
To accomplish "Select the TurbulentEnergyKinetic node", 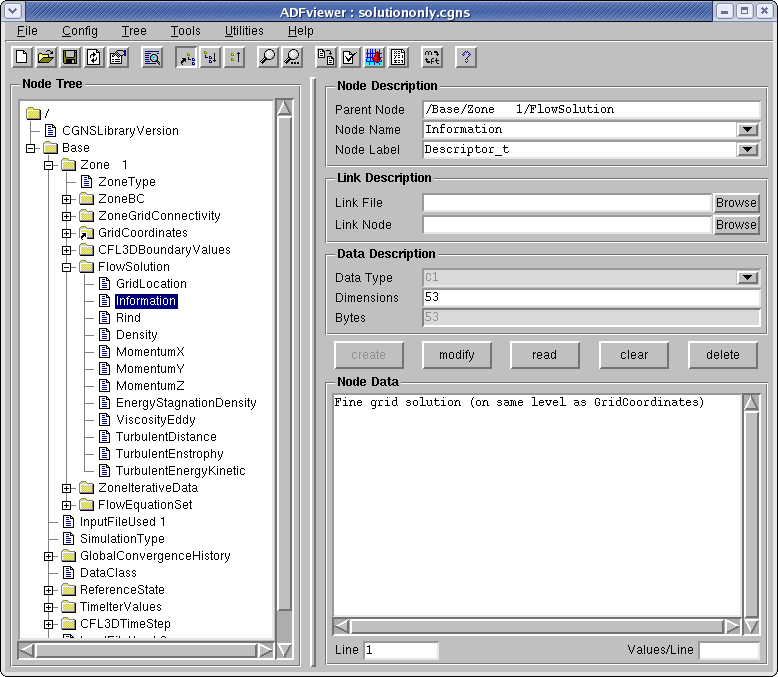I will [x=181, y=471].
